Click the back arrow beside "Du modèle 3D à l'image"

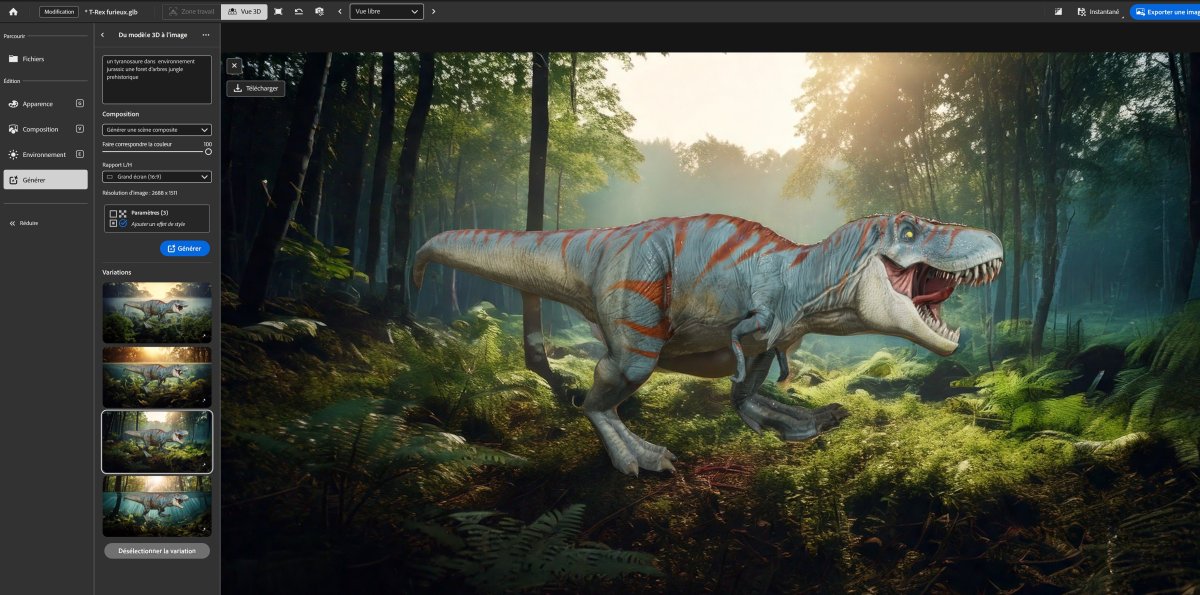pos(103,35)
